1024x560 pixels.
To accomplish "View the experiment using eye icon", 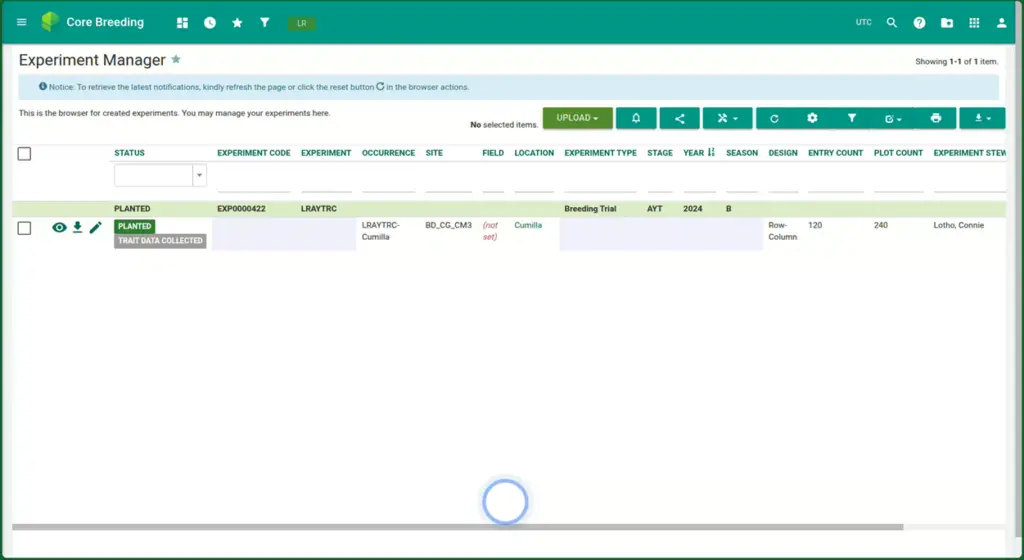I will pyautogui.click(x=60, y=228).
